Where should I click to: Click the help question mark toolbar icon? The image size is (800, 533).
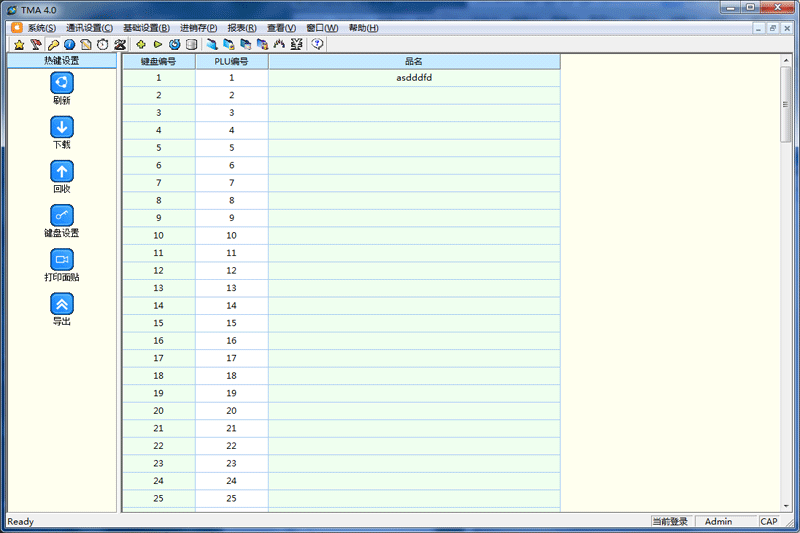317,45
